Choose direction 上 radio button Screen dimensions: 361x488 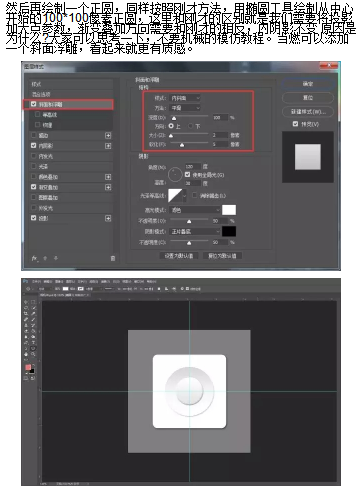(x=171, y=126)
